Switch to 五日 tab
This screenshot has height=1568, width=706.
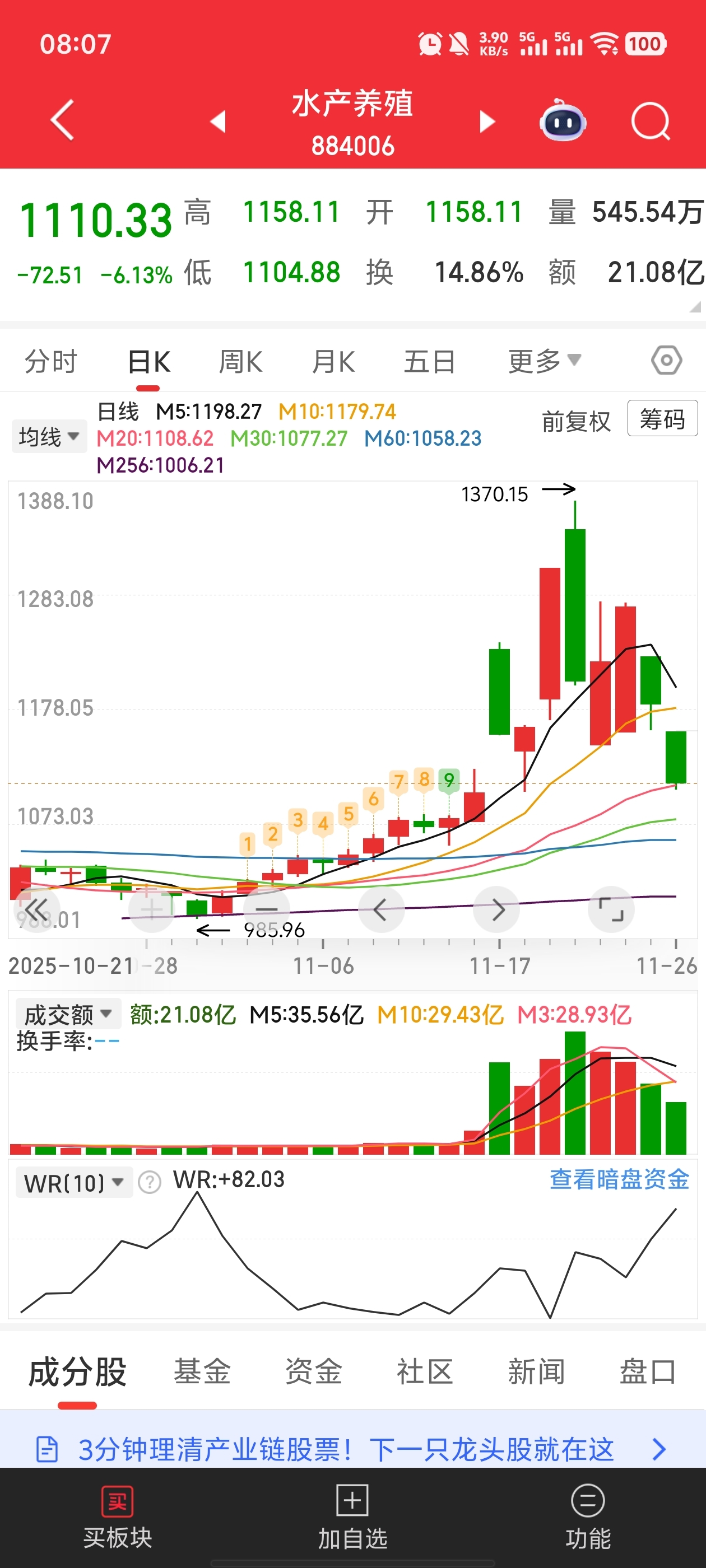coord(429,362)
